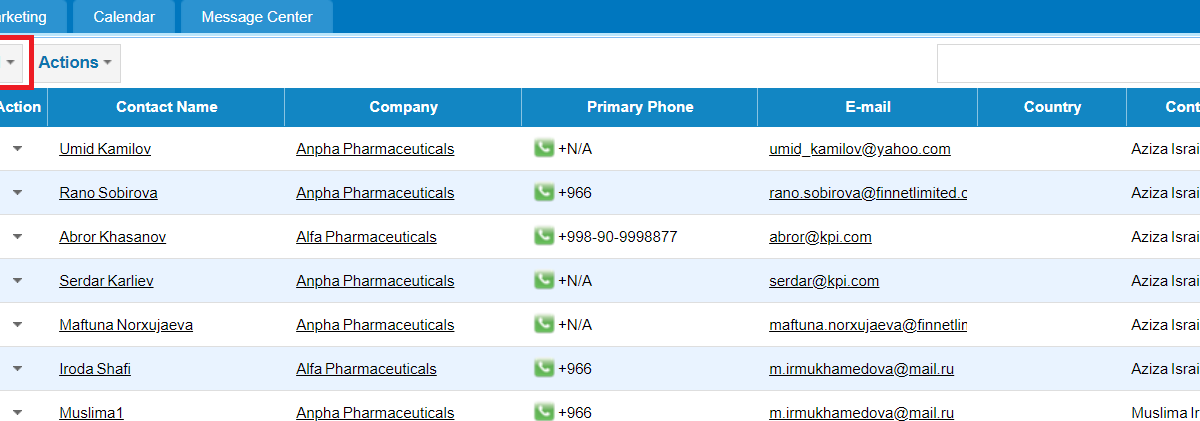Switch to the Calendar tab
The width and height of the screenshot is (1200, 421).
[124, 17]
